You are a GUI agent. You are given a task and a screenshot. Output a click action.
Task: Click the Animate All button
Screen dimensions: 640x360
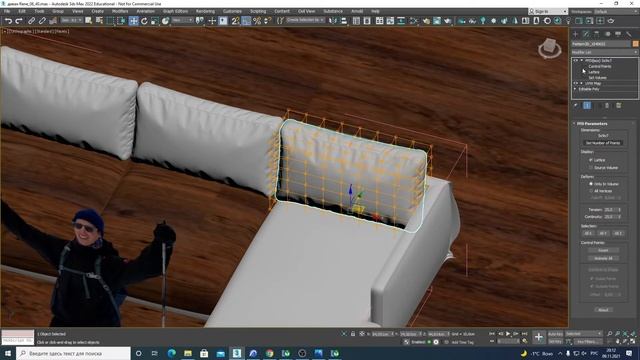[603, 258]
